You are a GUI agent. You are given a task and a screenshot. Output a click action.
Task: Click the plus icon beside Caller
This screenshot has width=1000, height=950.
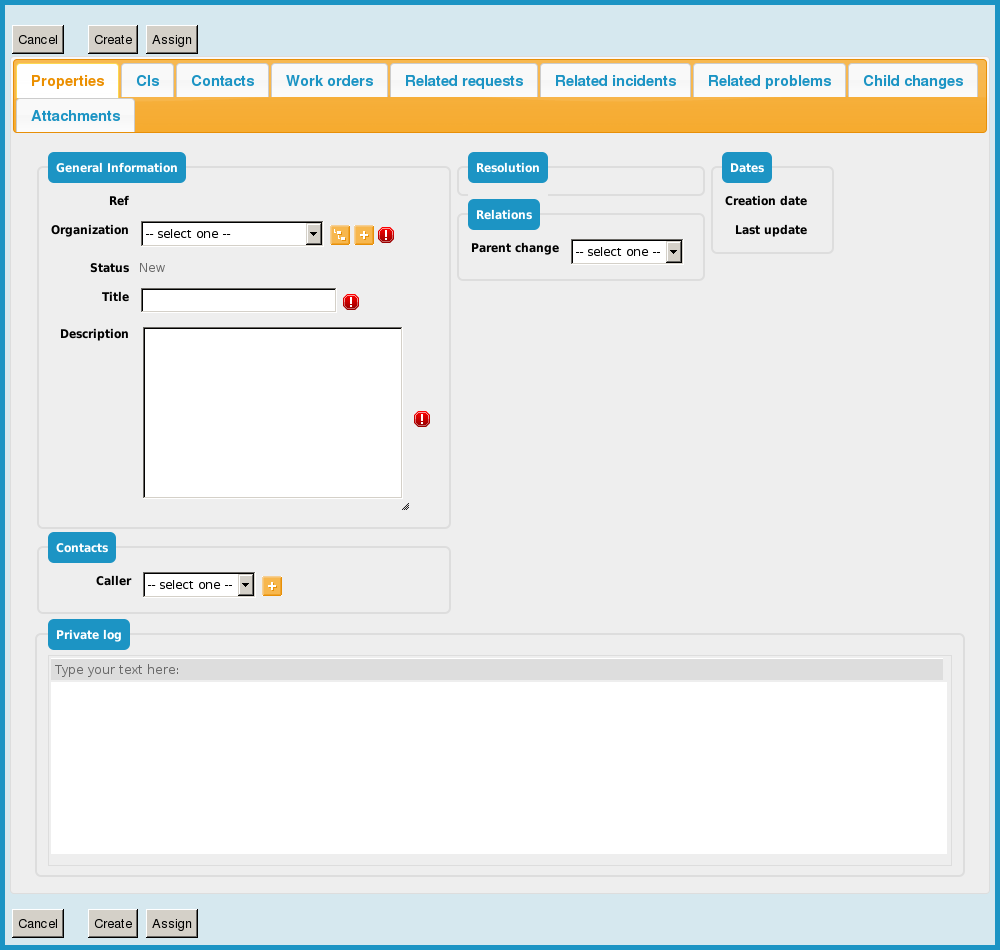coord(272,586)
